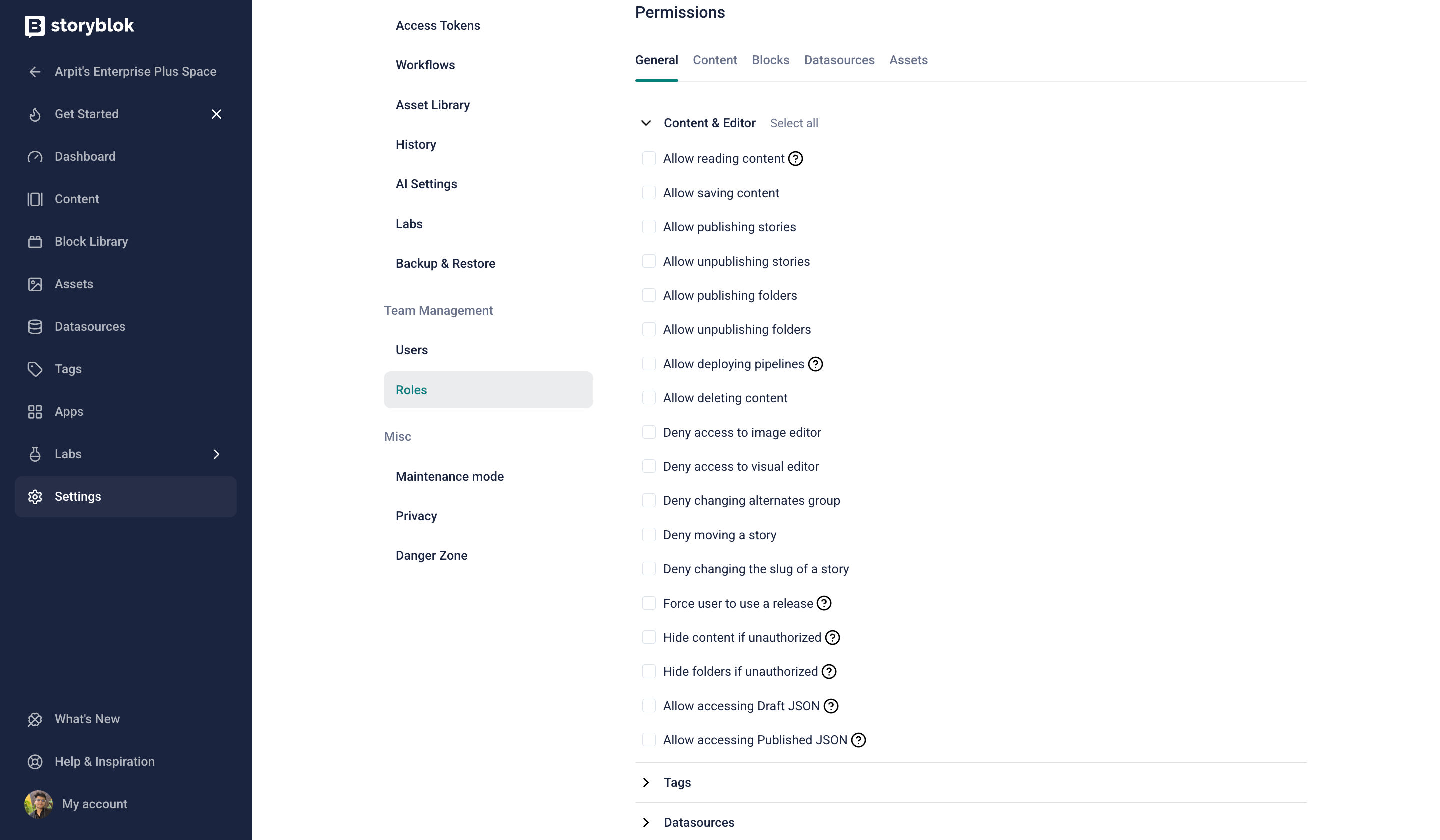This screenshot has height=840, width=1440.
Task: Enable the Allow saving content checkbox
Action: [648, 193]
